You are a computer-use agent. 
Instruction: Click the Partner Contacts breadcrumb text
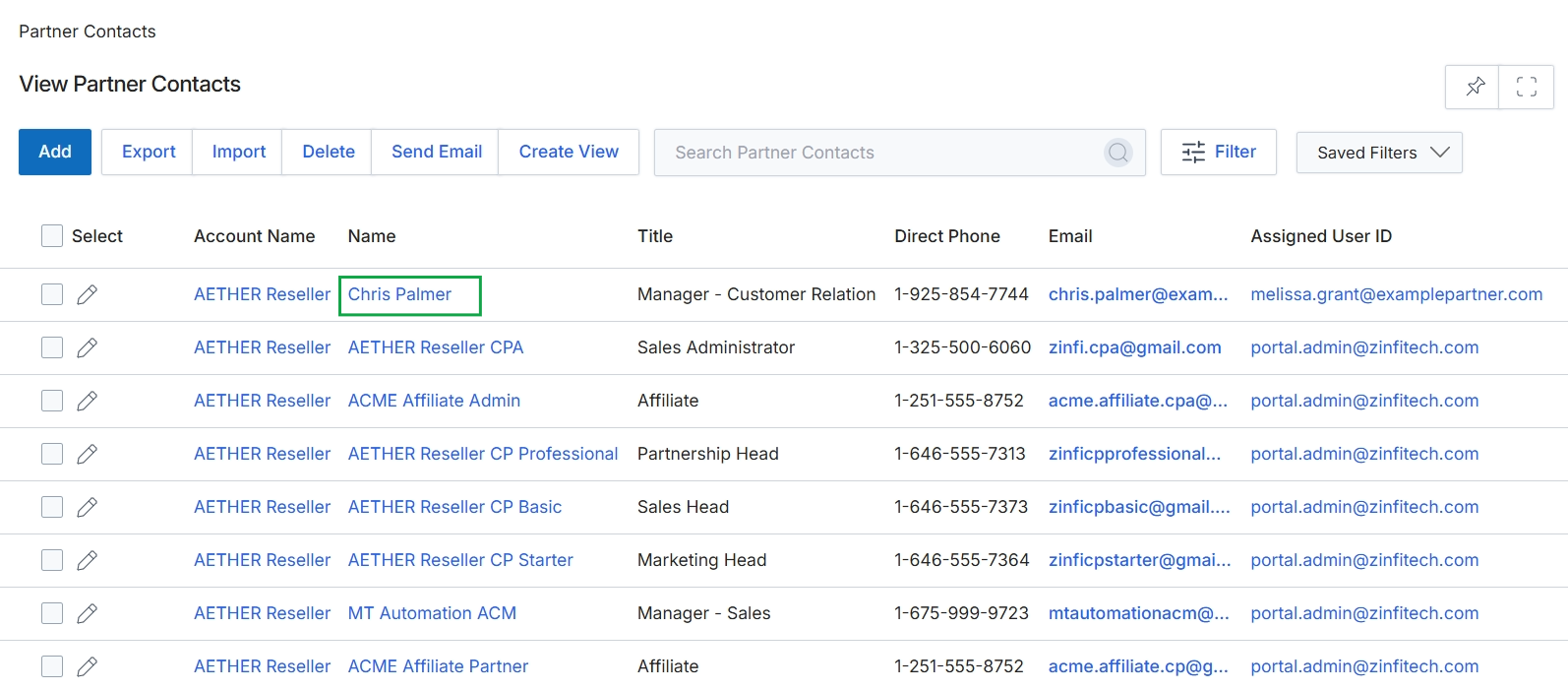coord(87,31)
